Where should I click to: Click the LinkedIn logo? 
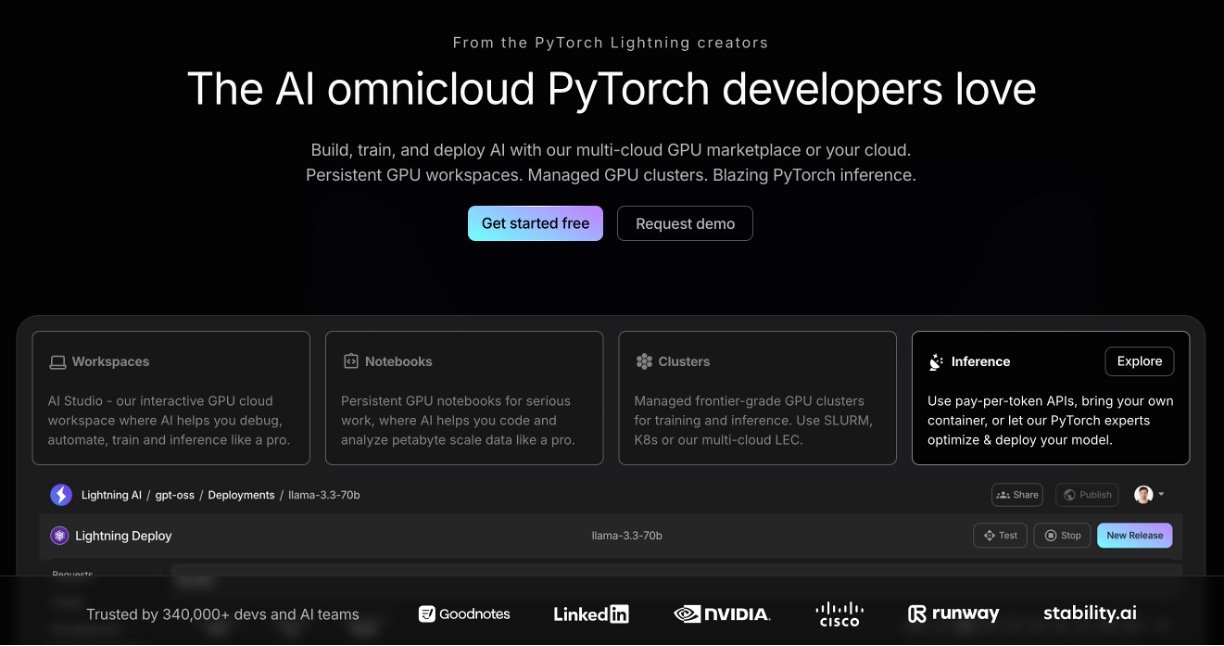coord(591,614)
